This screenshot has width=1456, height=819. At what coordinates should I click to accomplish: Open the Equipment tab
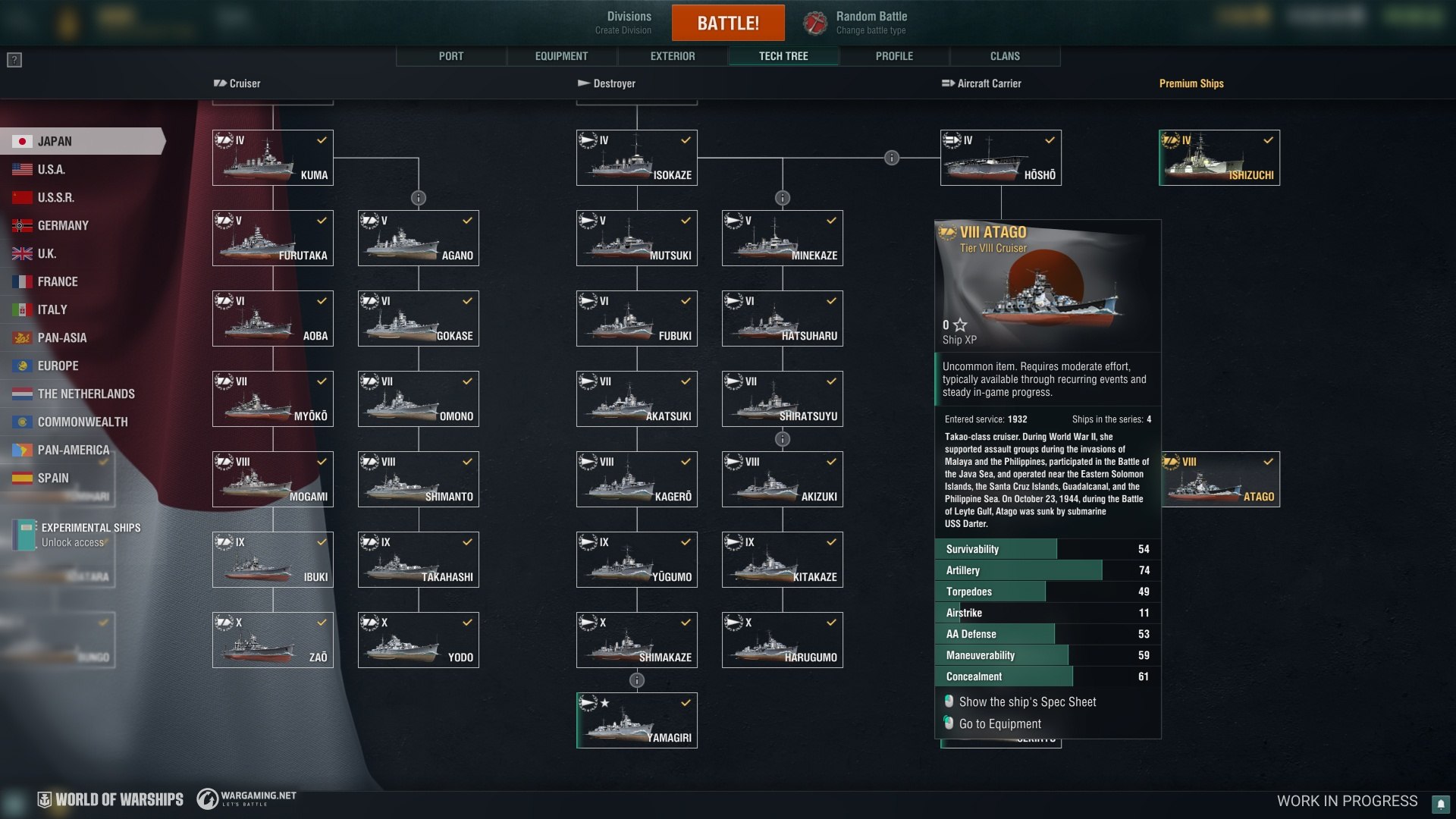pos(561,56)
